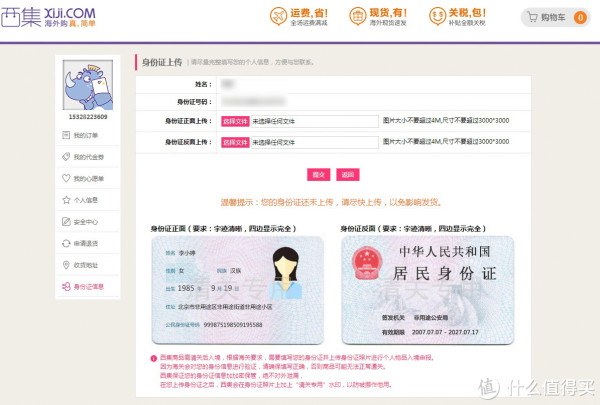The image size is (600, 405).
Task: Click the shopping cart icon
Action: click(532, 17)
